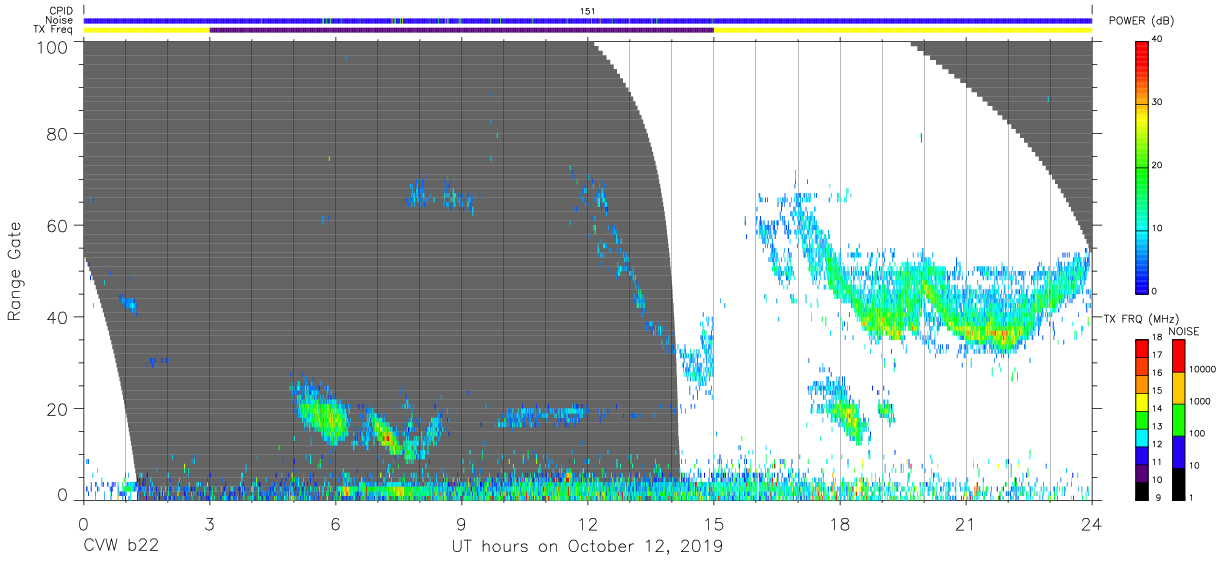
Task: Select the CPID label
Action: tap(61, 11)
